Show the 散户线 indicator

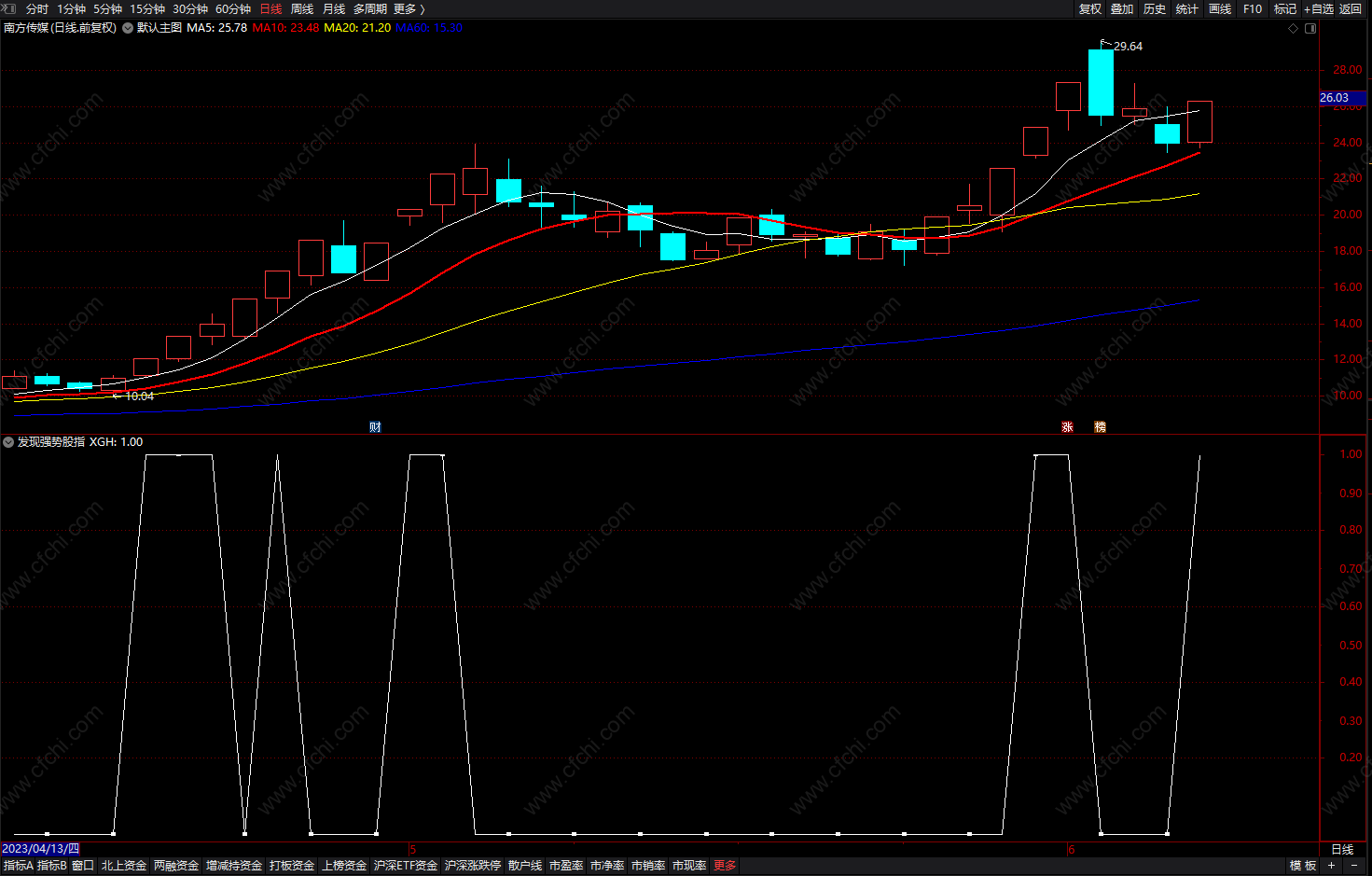525,866
